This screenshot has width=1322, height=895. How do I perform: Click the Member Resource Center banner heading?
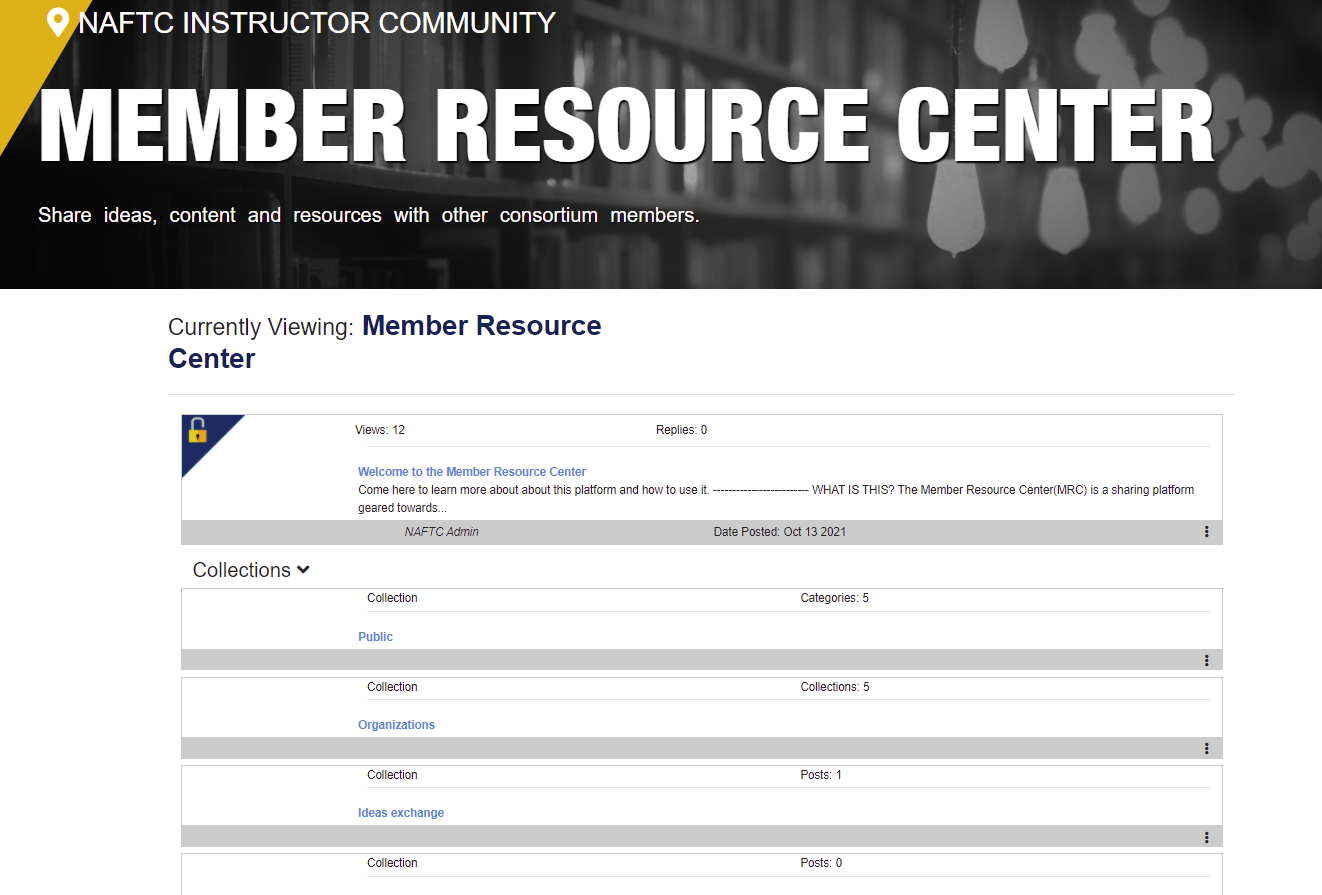[626, 127]
